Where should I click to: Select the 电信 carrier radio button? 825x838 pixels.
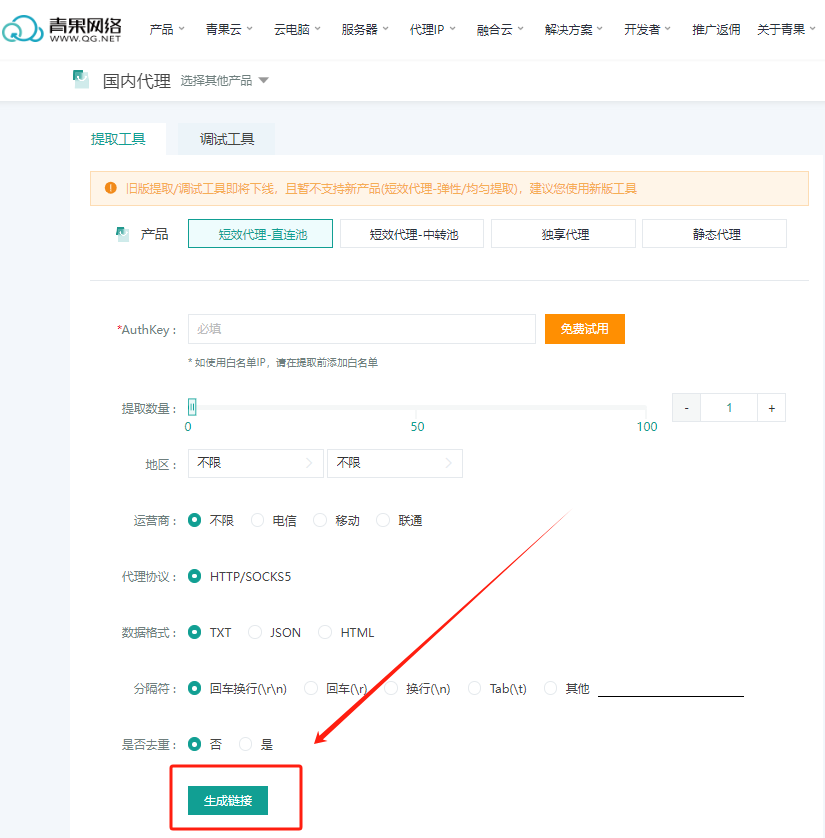coord(258,520)
